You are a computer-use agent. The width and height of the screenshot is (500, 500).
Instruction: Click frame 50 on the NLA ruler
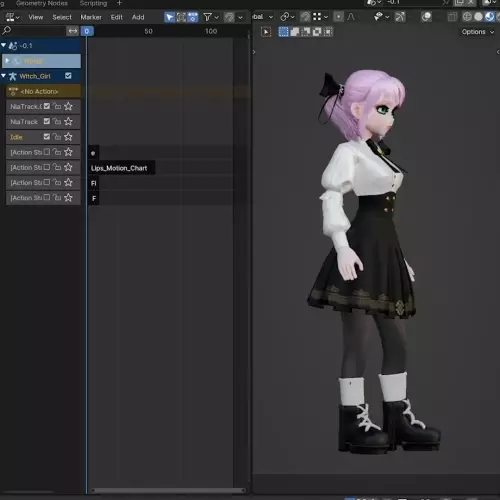tap(148, 31)
